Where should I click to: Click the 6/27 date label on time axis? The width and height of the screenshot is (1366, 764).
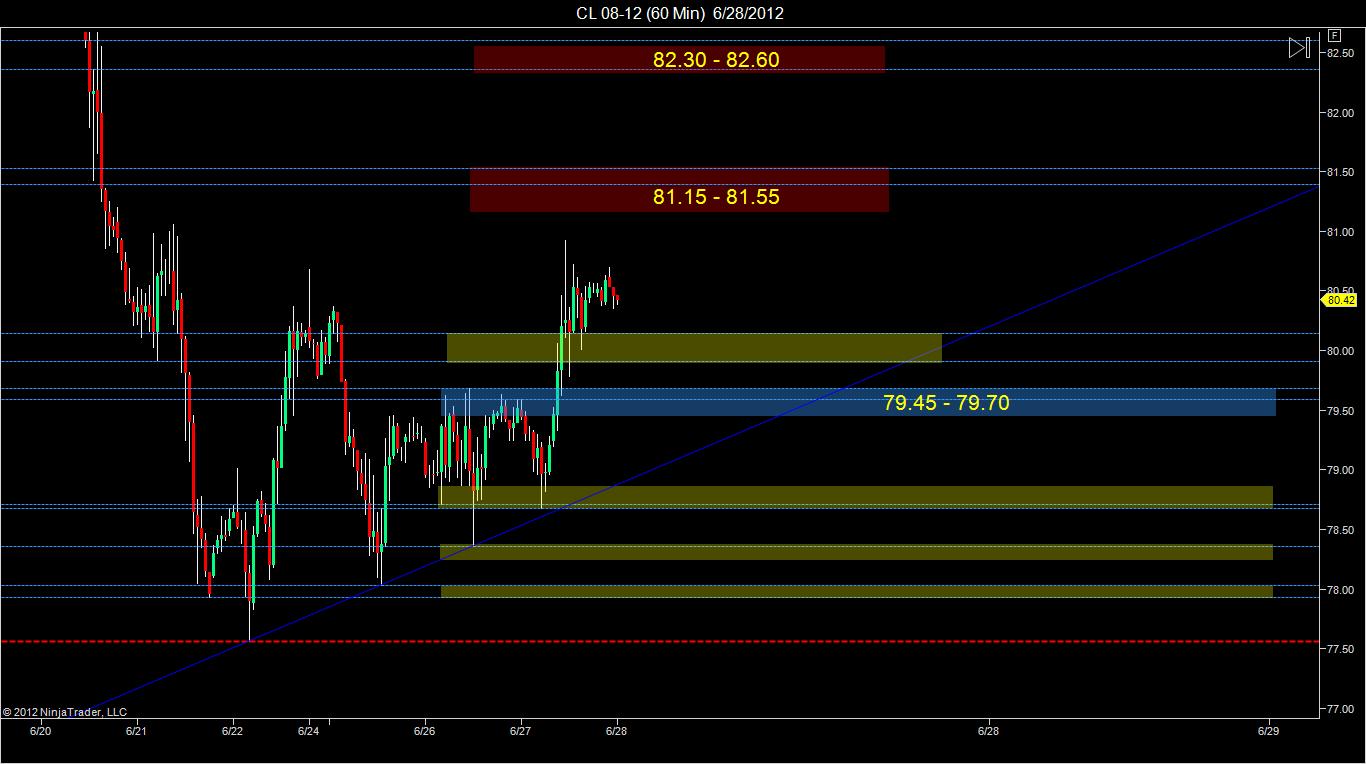pos(520,732)
